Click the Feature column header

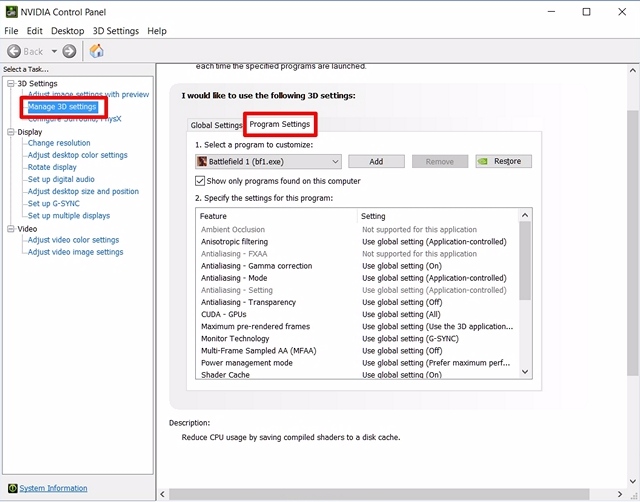(277, 216)
